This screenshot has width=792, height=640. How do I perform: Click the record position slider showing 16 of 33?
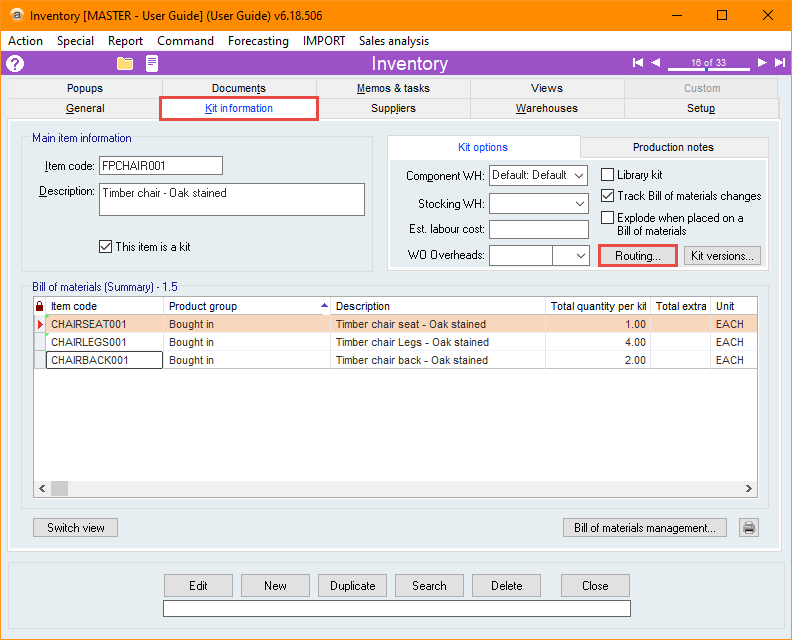point(708,64)
